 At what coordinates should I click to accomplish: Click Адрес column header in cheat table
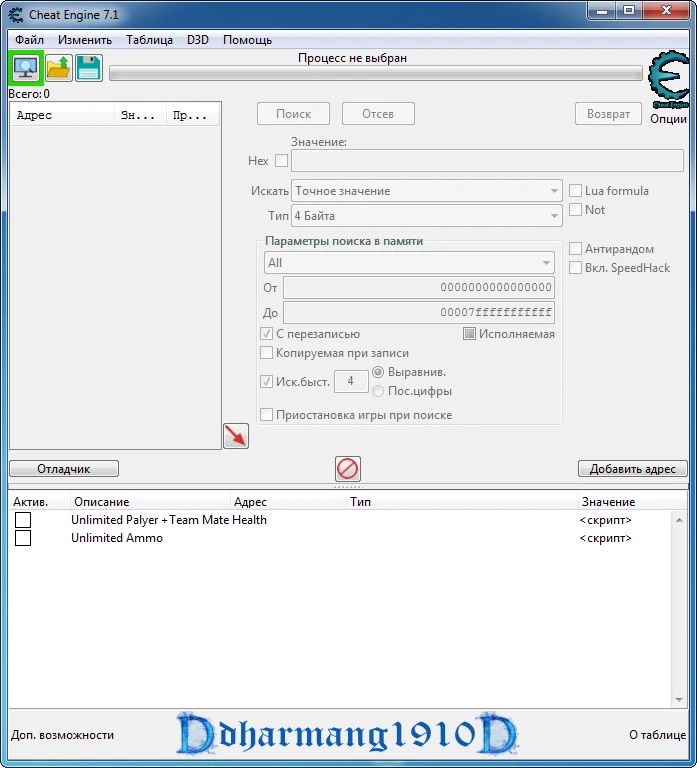(x=288, y=502)
